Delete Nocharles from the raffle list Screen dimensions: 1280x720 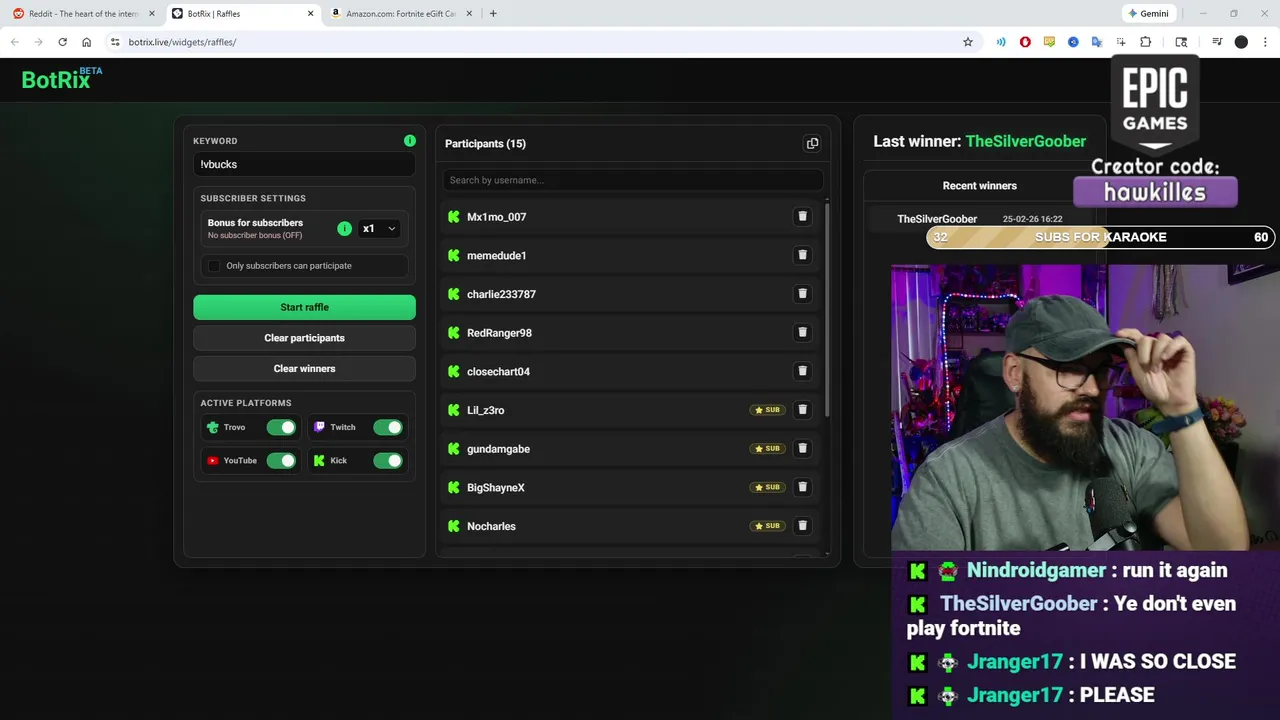(x=802, y=525)
